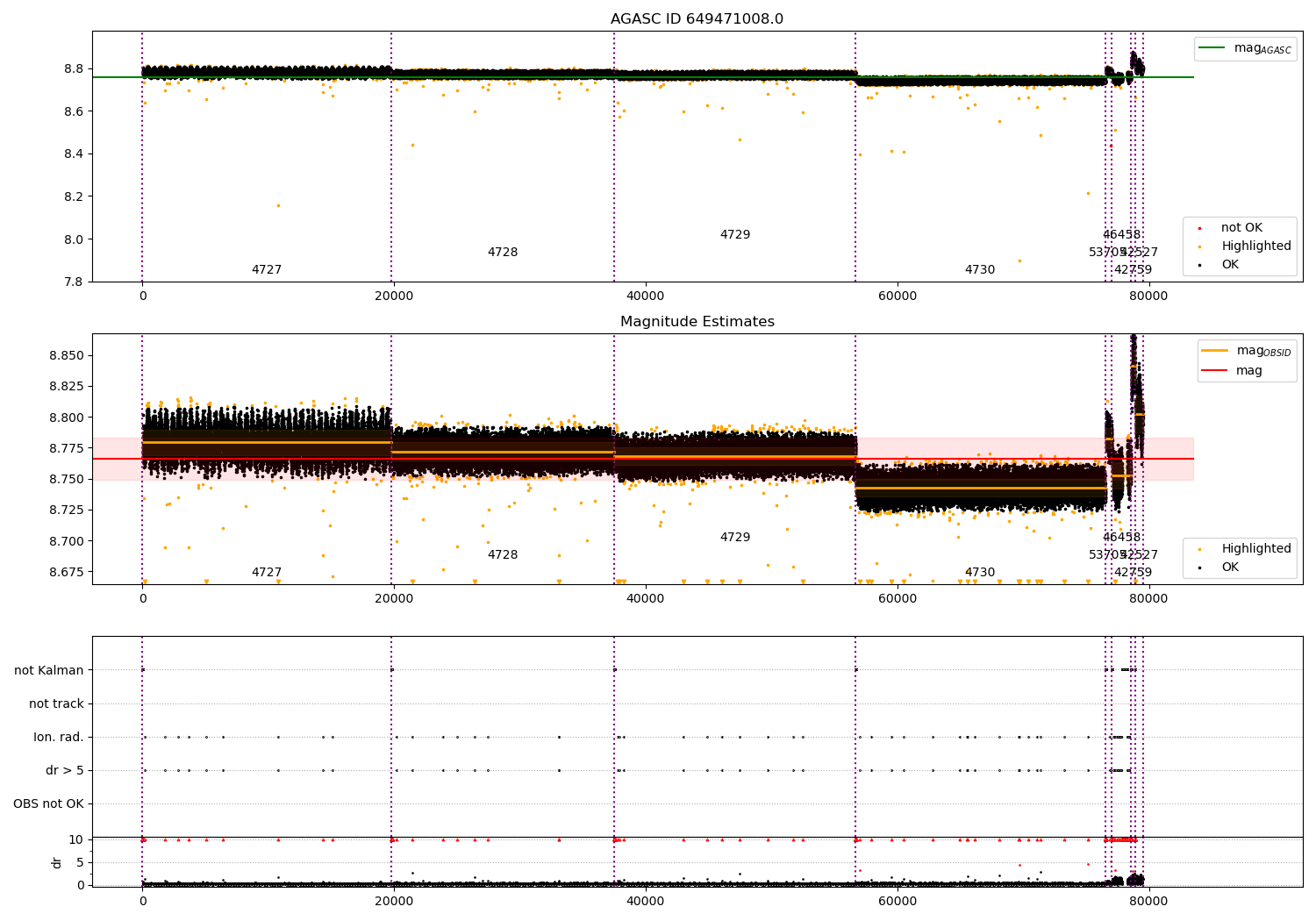Click obsid label 42759 in Magnitude Estimates plot
This screenshot has height=921, width=1316.
tap(1134, 573)
